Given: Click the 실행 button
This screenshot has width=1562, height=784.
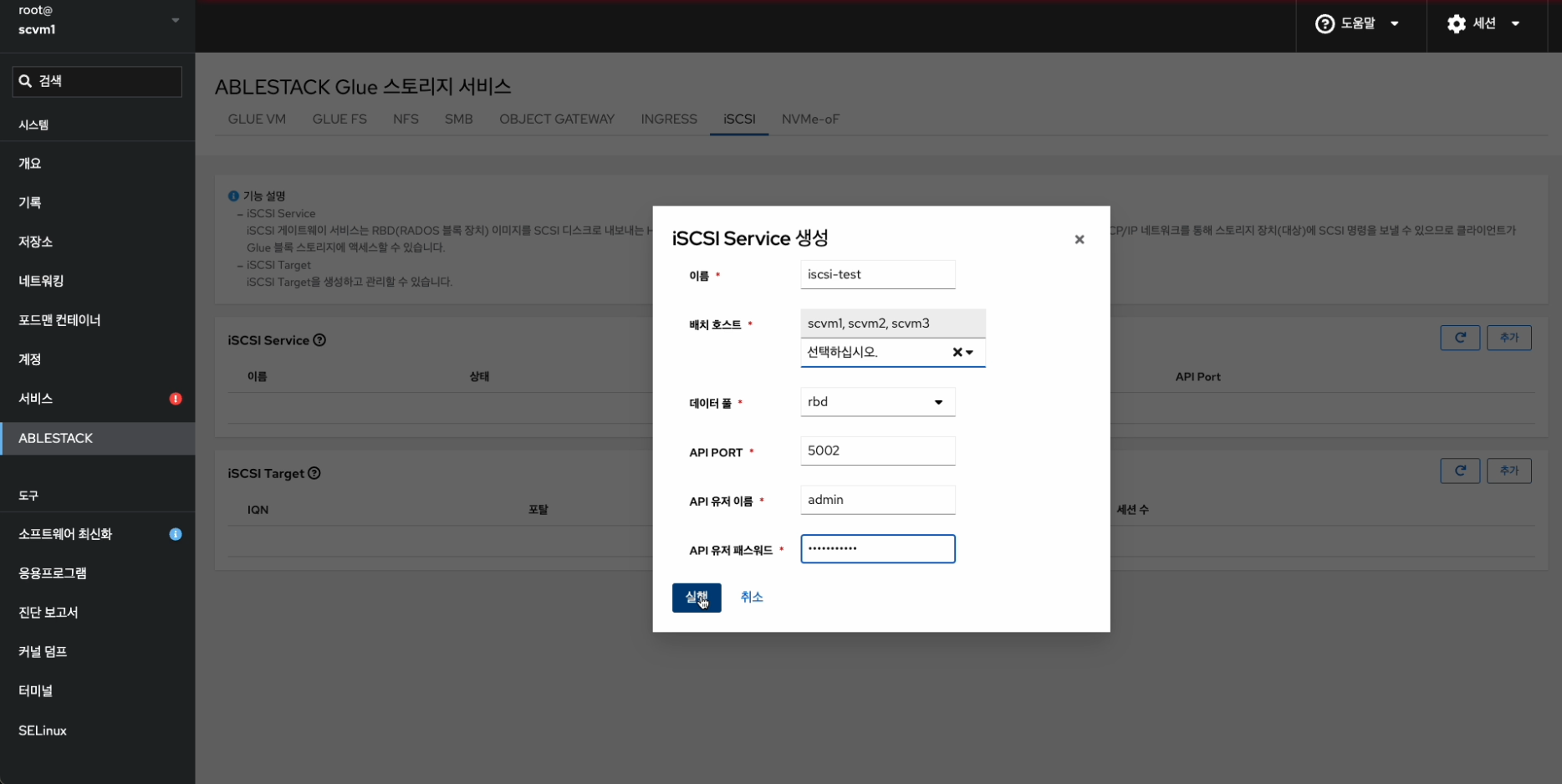Looking at the screenshot, I should [x=696, y=598].
